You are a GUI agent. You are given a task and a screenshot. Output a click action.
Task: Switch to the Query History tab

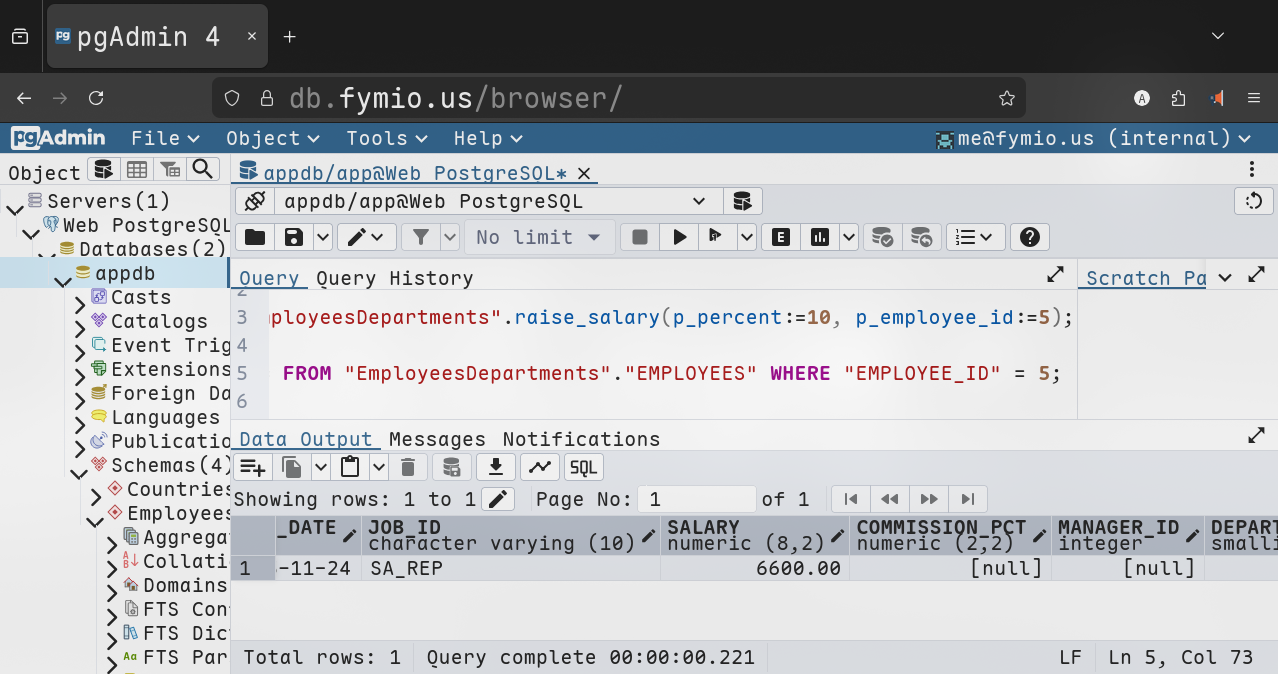[394, 278]
